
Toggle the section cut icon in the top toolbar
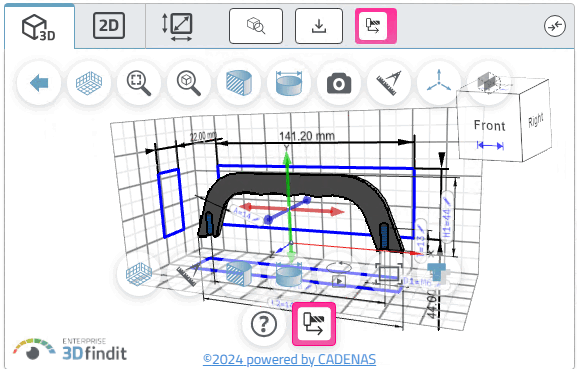pyautogui.click(x=239, y=83)
